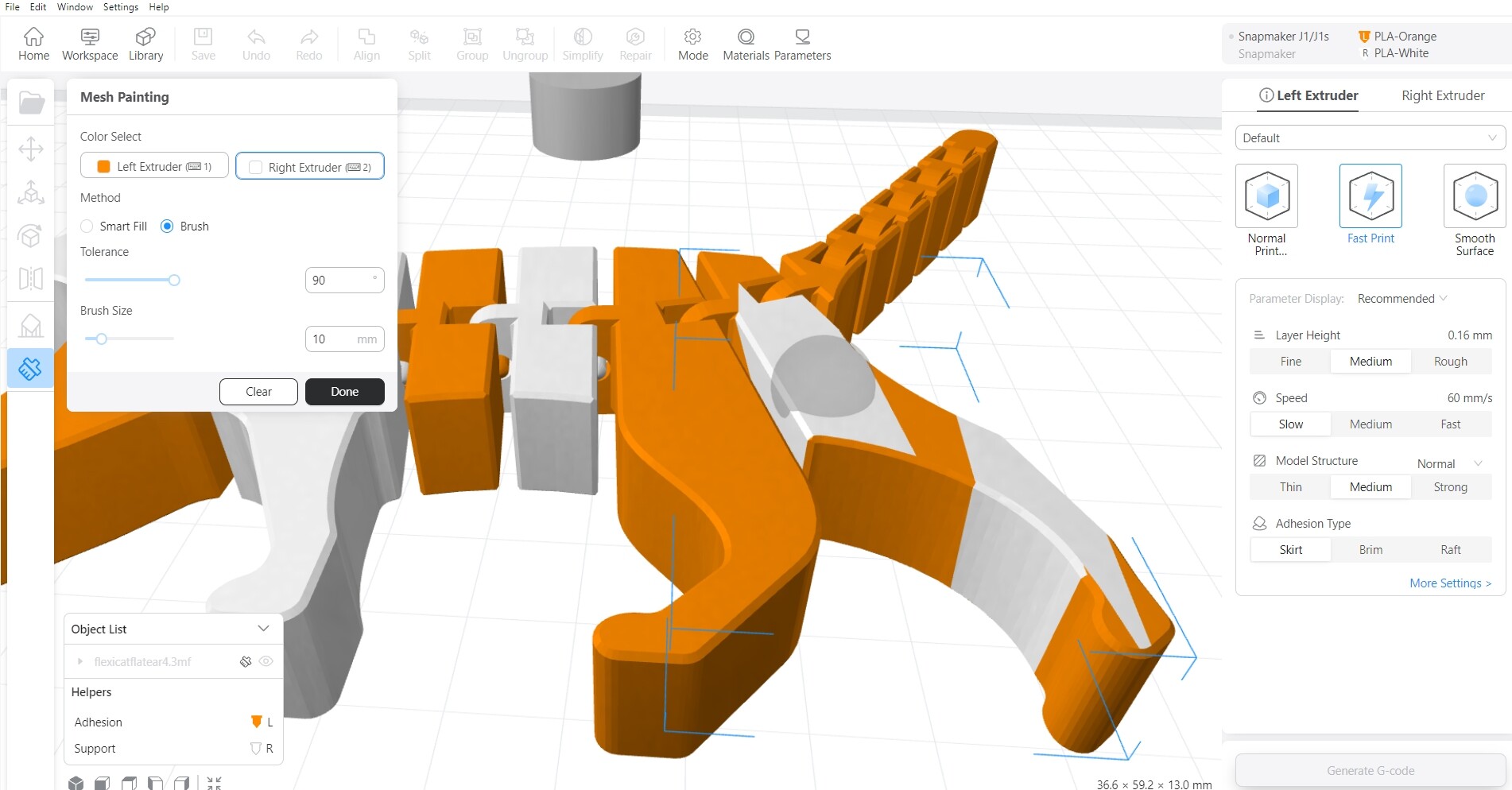Viewport: 1512px width, 790px height.
Task: Collapse the Object List panel
Action: [263, 629]
